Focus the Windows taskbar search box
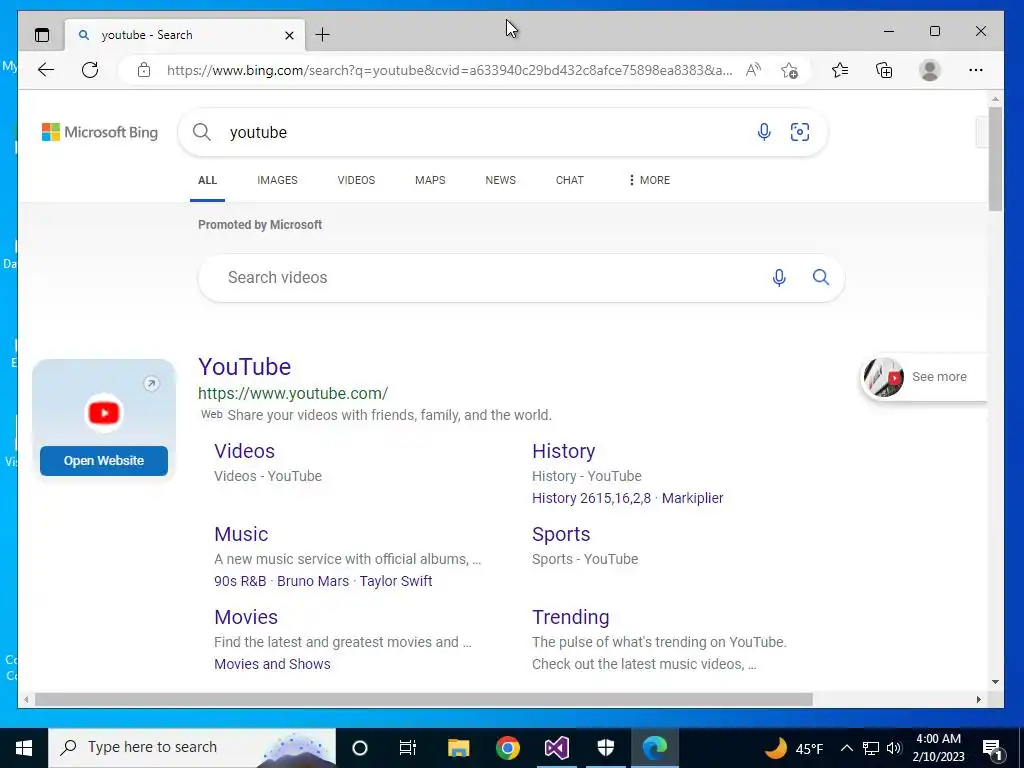 192,747
